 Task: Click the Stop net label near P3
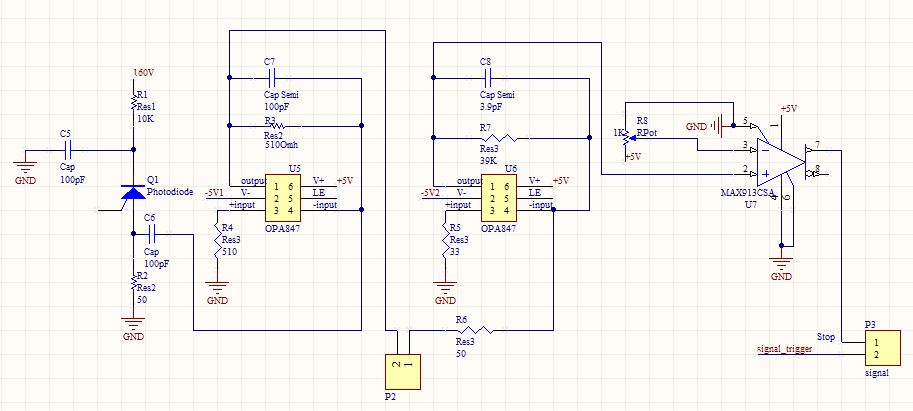pyautogui.click(x=826, y=337)
